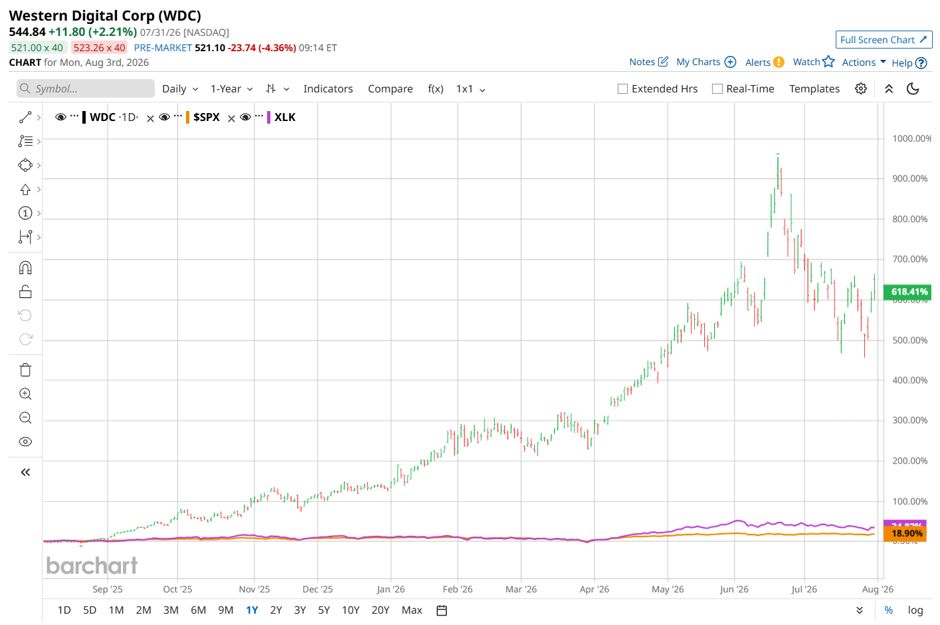Screen dimensions: 940x625
Task: Open the Compare menu
Action: (x=390, y=89)
